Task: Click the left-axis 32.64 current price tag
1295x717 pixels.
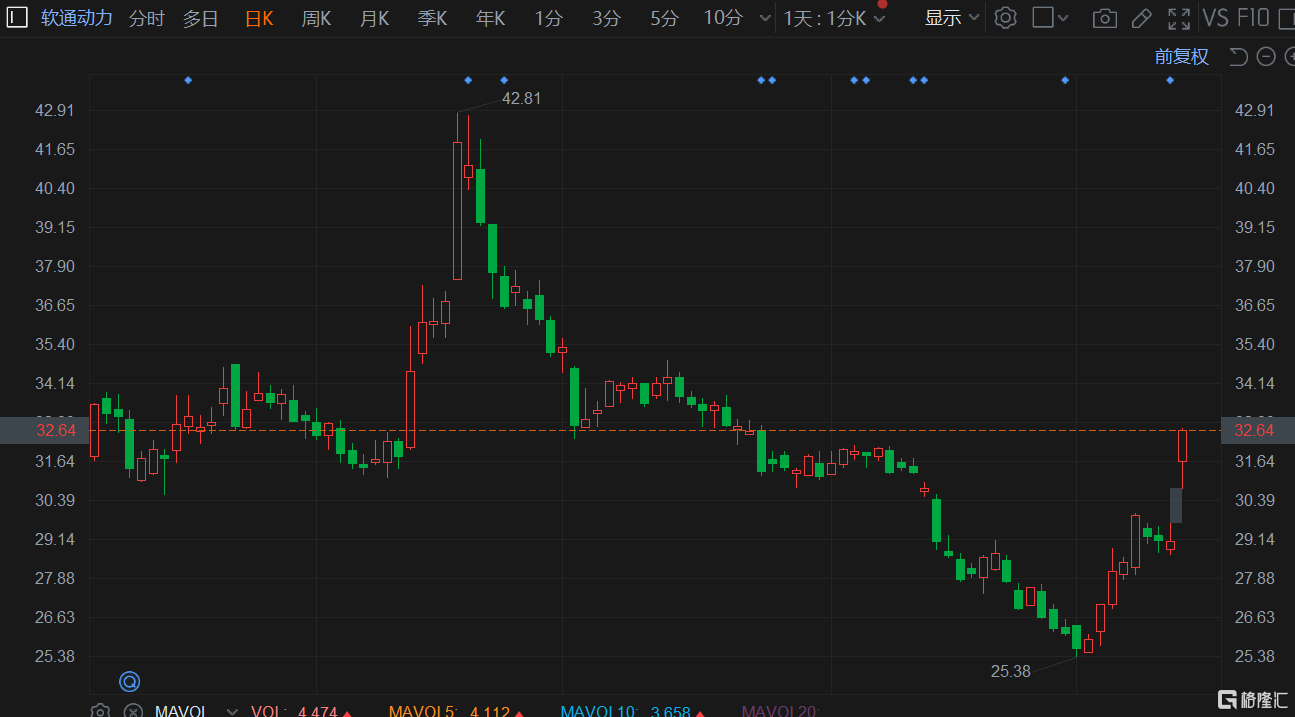Action: [44, 430]
